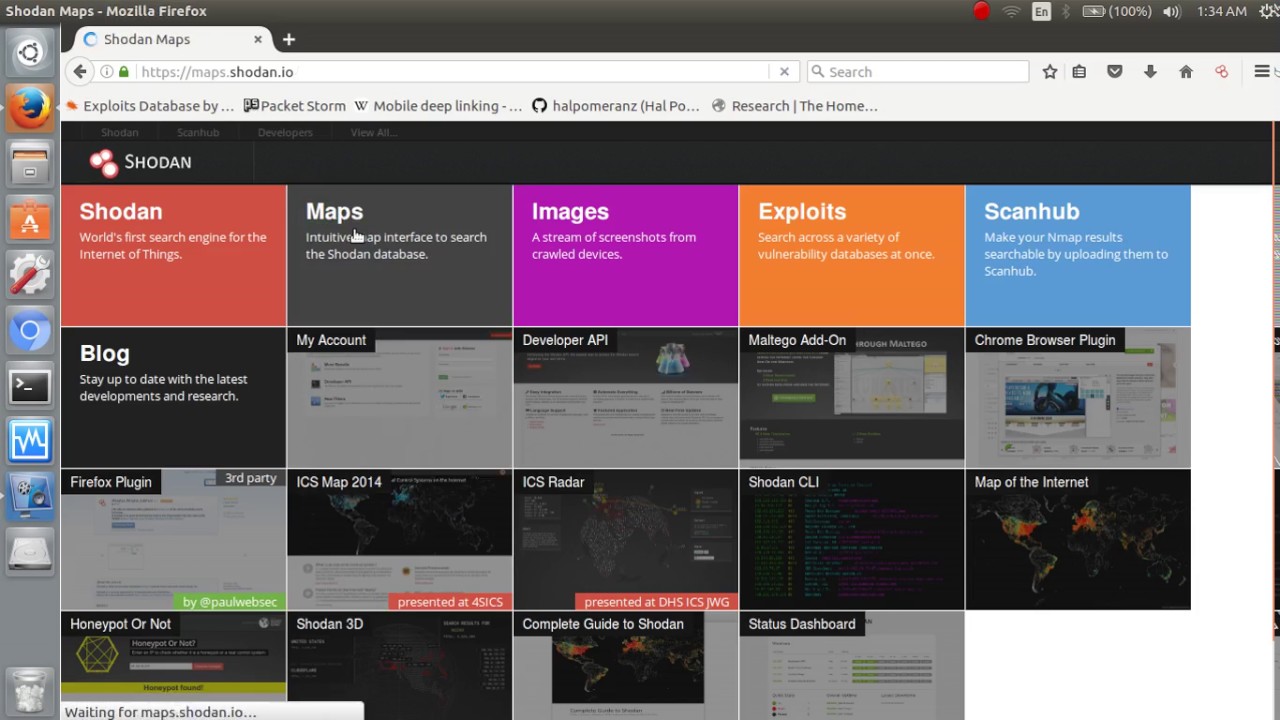Open the Trash in launcher

pos(30,692)
